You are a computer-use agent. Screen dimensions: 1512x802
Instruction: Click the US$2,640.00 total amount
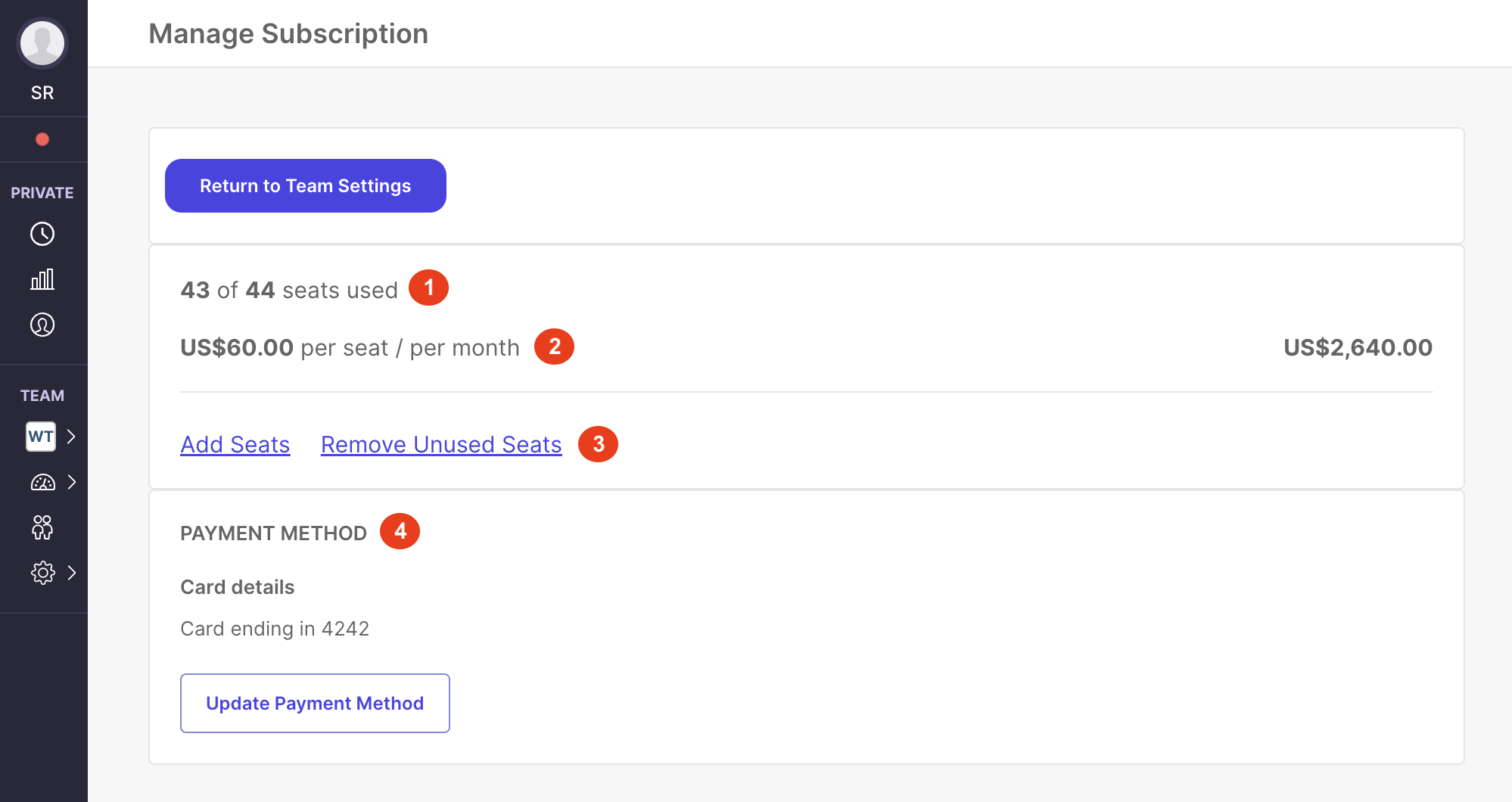(x=1358, y=347)
